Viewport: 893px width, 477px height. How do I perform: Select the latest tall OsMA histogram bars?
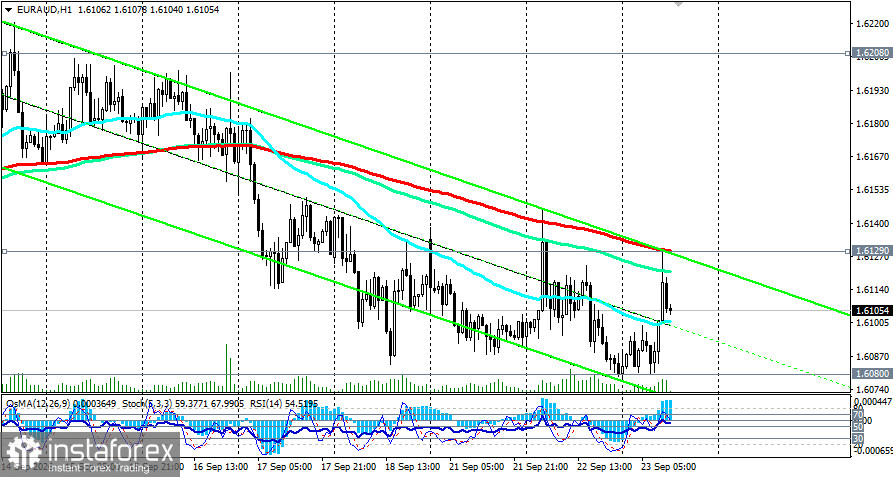[666, 410]
